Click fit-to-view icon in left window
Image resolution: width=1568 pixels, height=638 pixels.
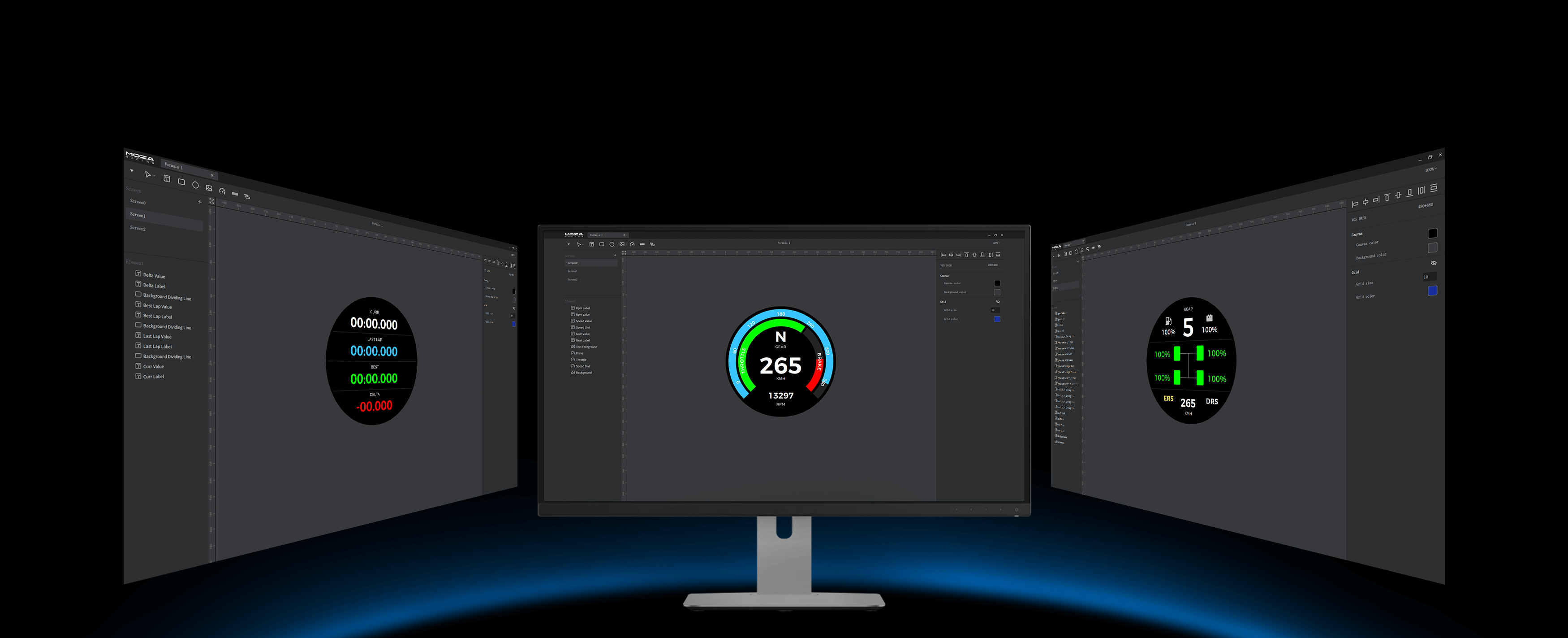click(x=212, y=200)
